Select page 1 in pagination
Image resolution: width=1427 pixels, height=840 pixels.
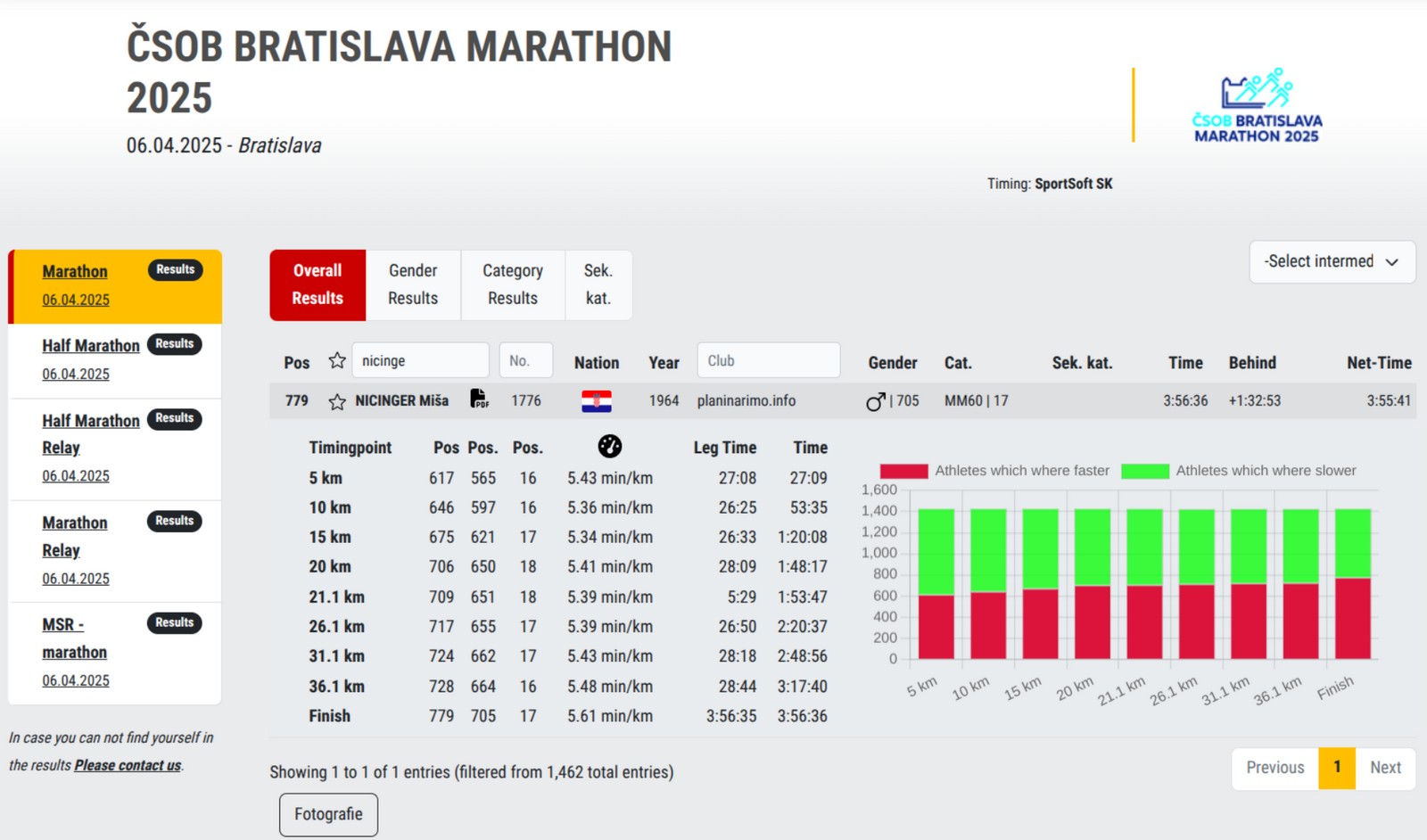click(x=1337, y=768)
